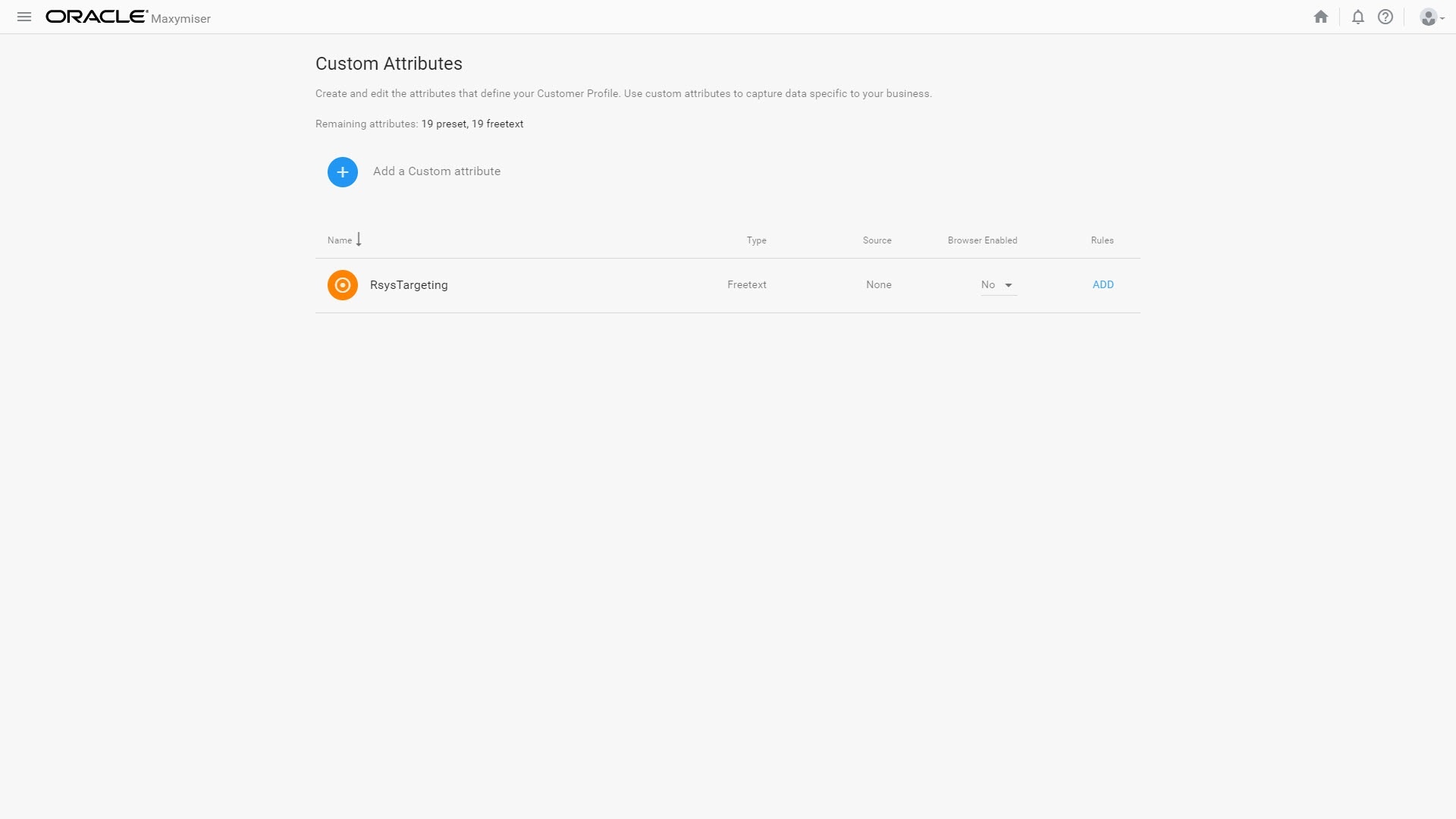The image size is (1456, 819).
Task: Sort by the Name column header
Action: [340, 240]
